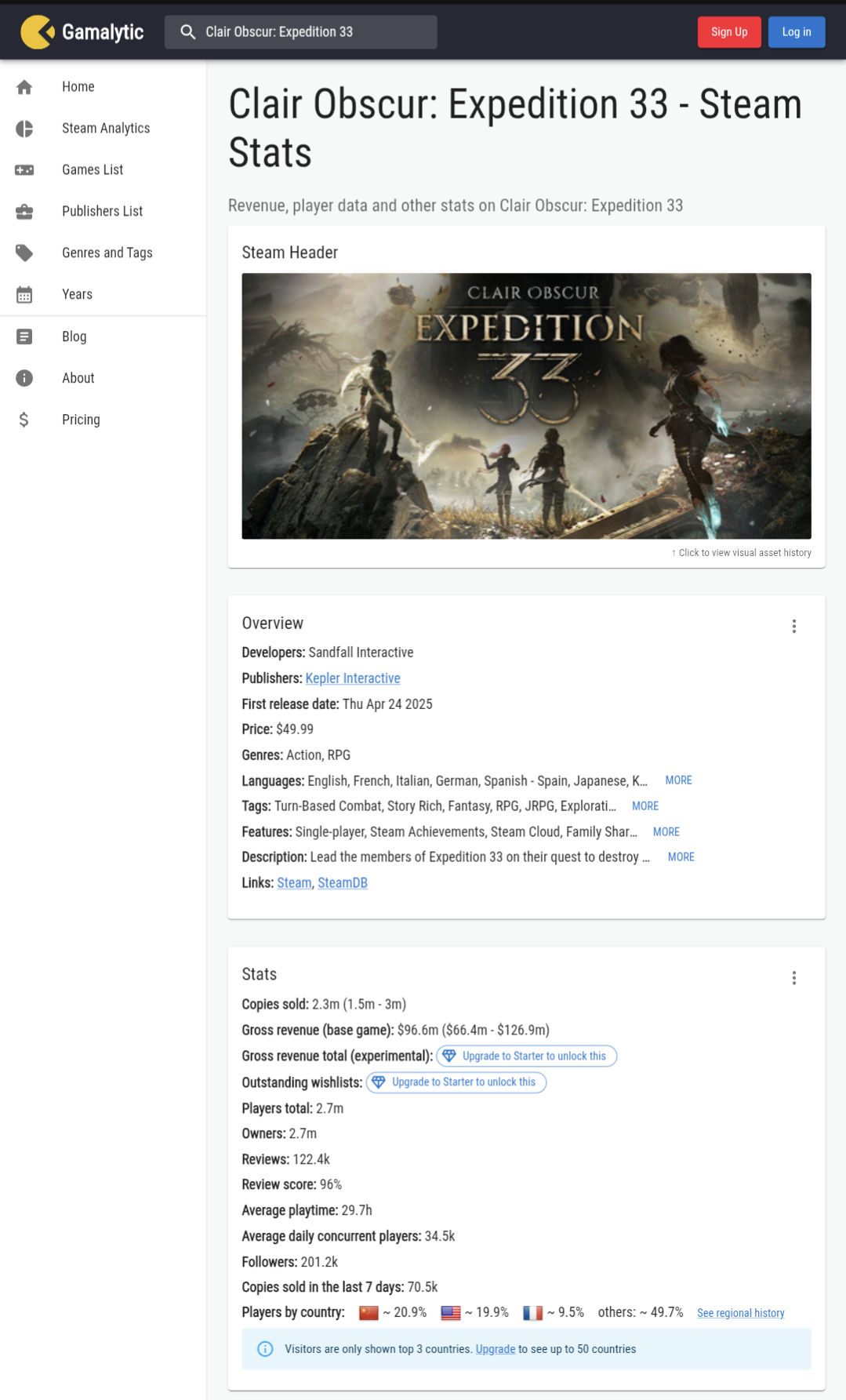Click the 'Price: $49.99' line
The width and height of the screenshot is (846, 1400).
[x=278, y=729]
